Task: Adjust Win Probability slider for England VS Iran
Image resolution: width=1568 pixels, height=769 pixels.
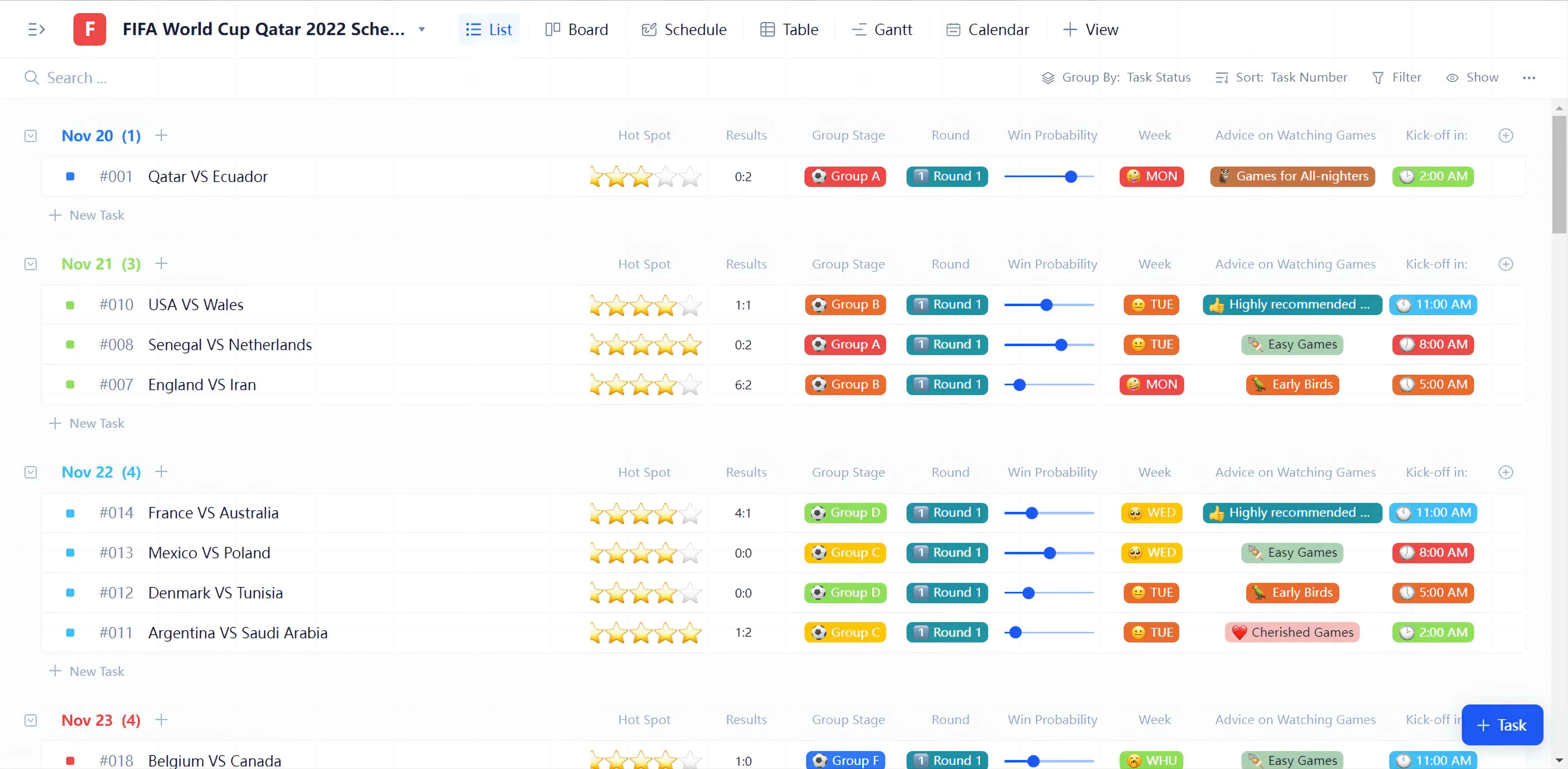Action: click(x=1020, y=384)
